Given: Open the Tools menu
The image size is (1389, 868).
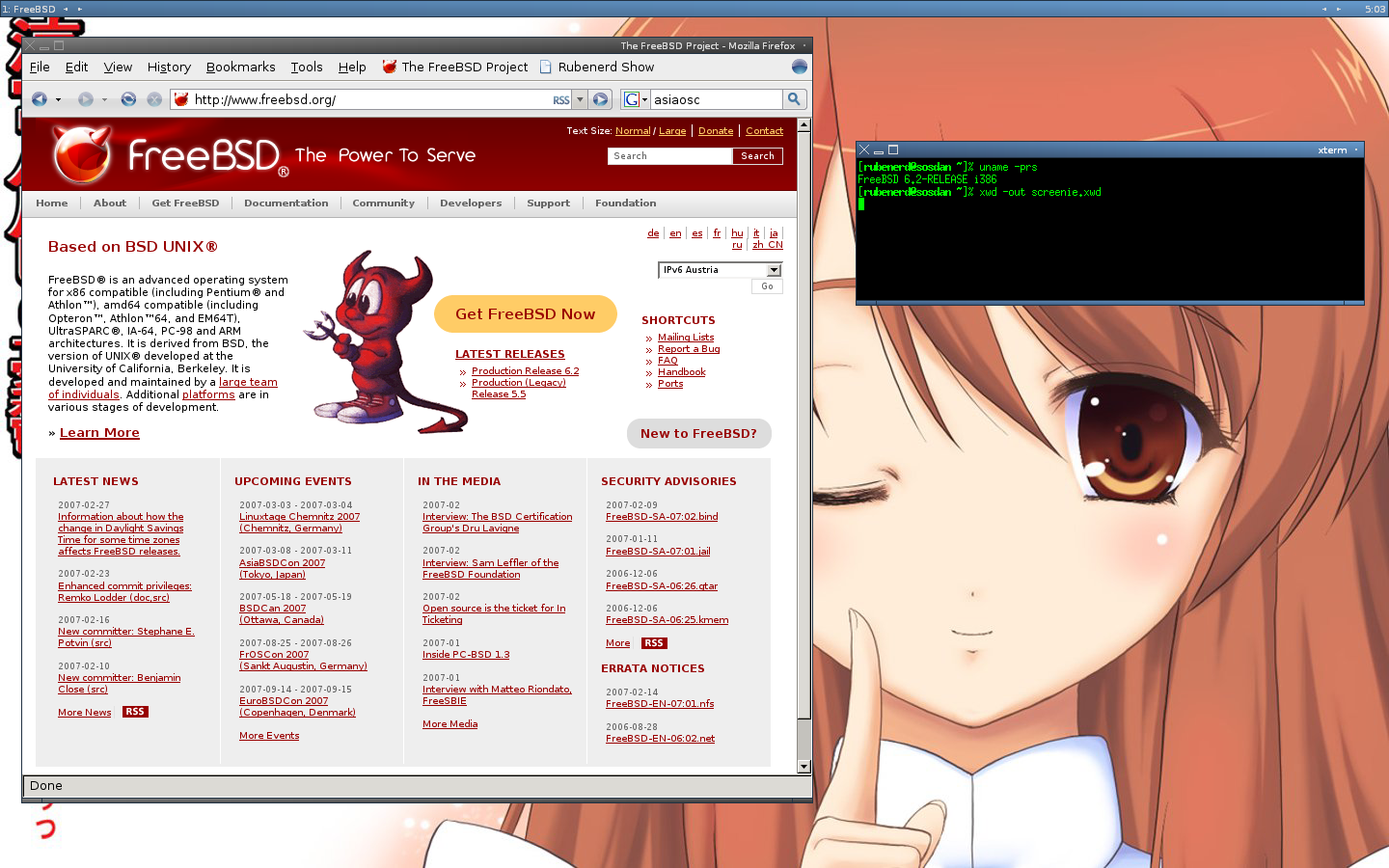Looking at the screenshot, I should click(307, 67).
